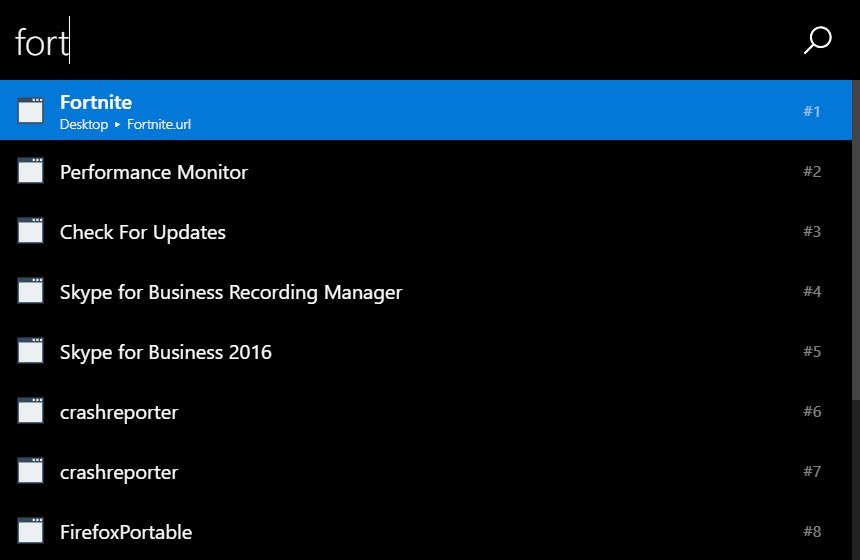
Task: Click the Desktop path segment under Fortnite
Action: click(x=84, y=125)
